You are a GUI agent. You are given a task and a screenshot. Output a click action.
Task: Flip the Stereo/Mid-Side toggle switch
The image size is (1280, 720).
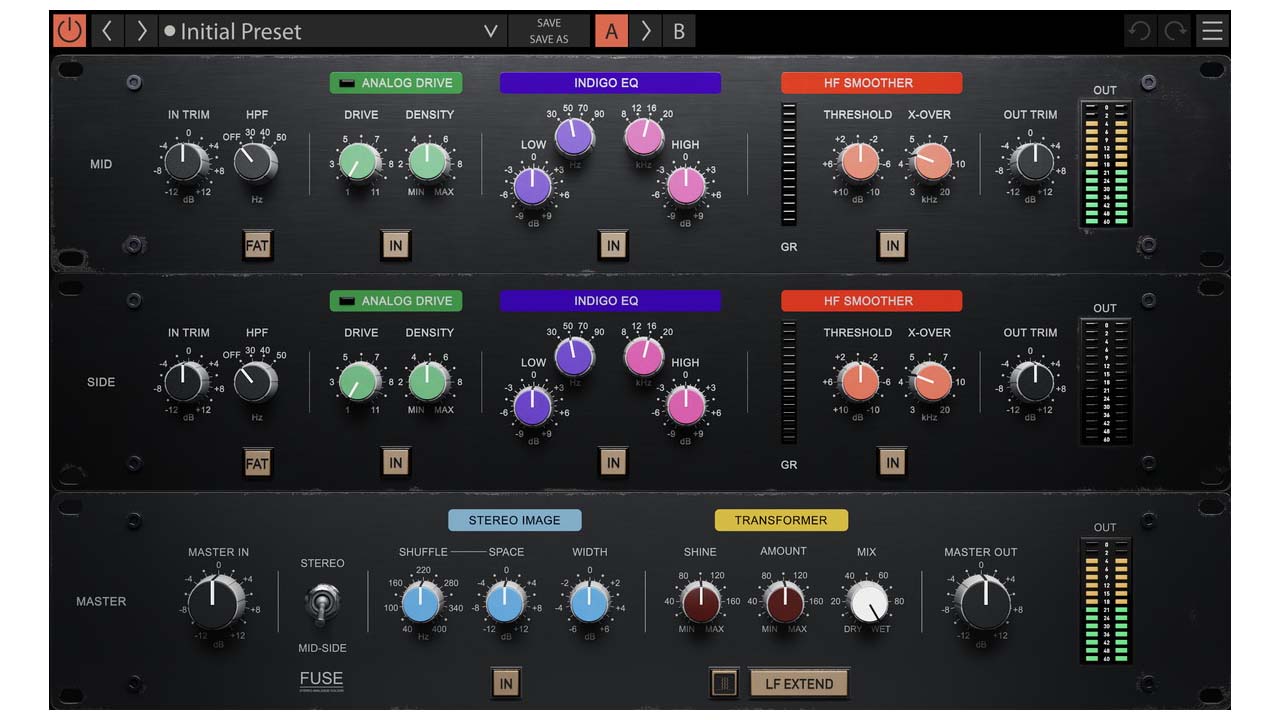[x=323, y=605]
